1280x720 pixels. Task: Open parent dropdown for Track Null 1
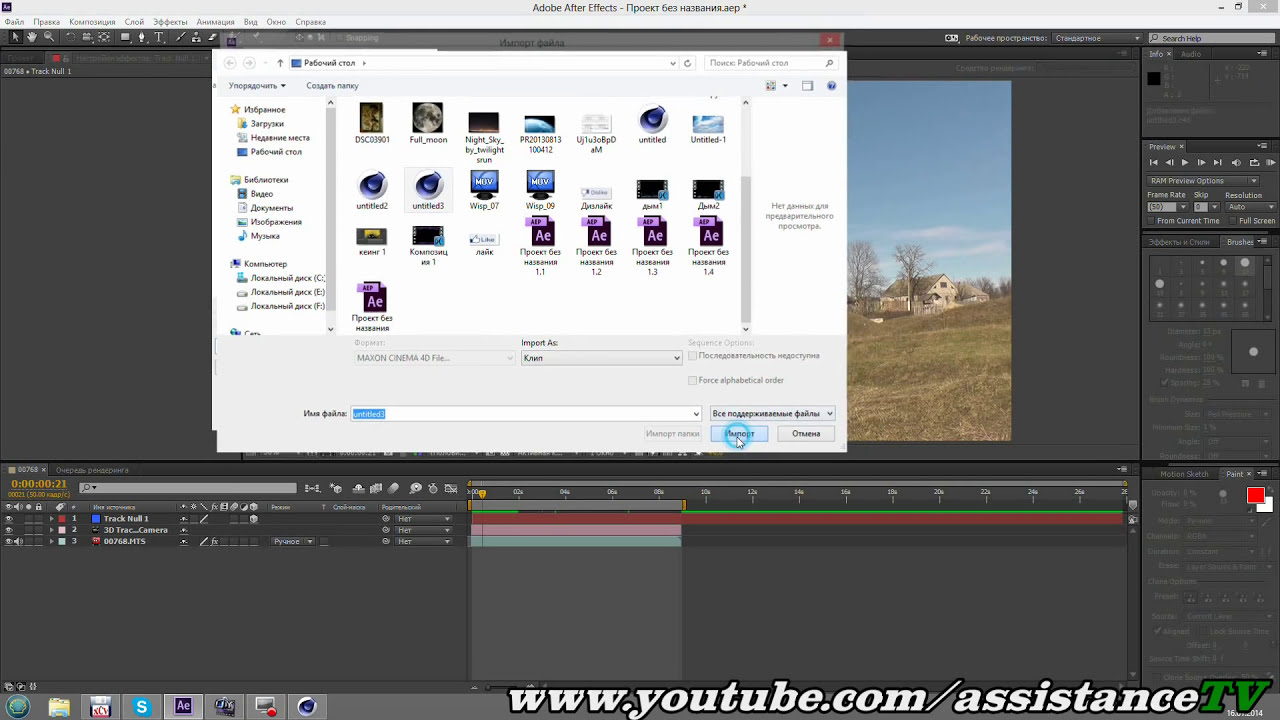(423, 519)
